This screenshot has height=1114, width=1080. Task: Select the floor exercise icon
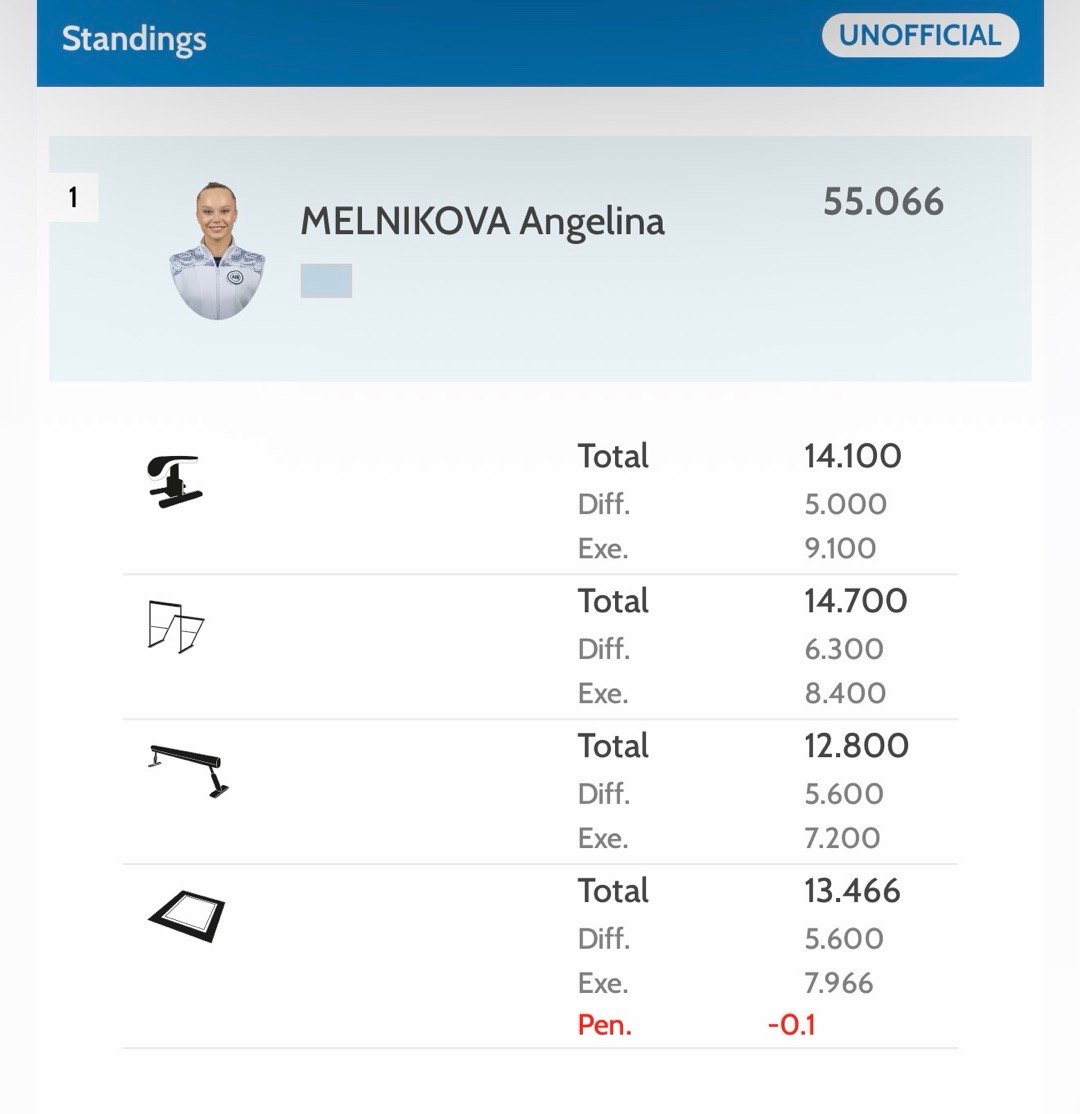[x=186, y=914]
